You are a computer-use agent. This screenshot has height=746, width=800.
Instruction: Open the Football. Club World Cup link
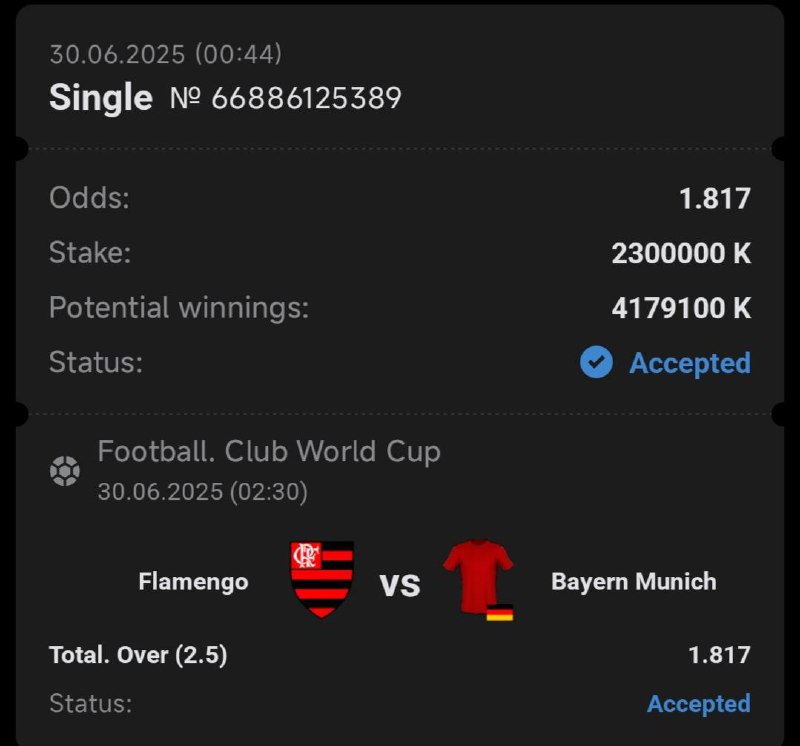pyautogui.click(x=269, y=452)
